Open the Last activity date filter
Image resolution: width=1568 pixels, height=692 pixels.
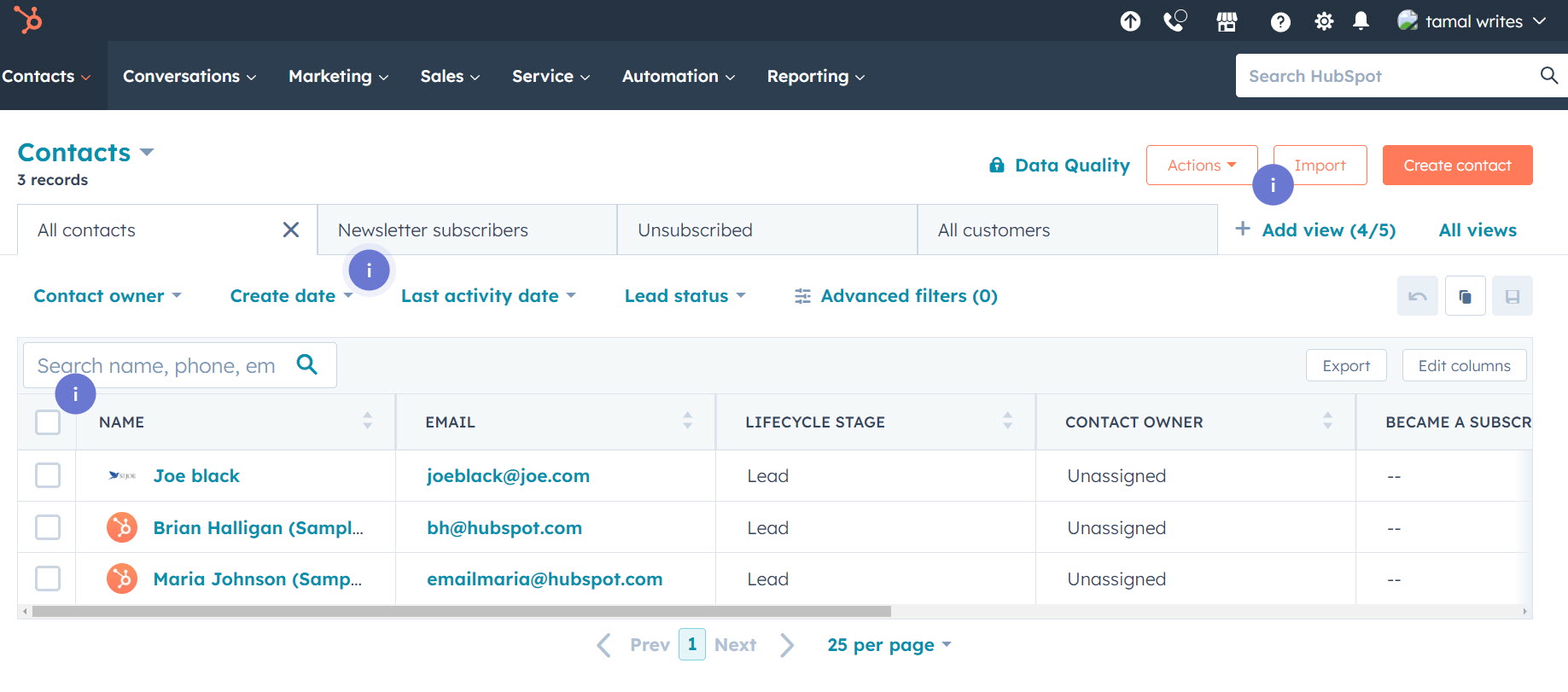[488, 296]
